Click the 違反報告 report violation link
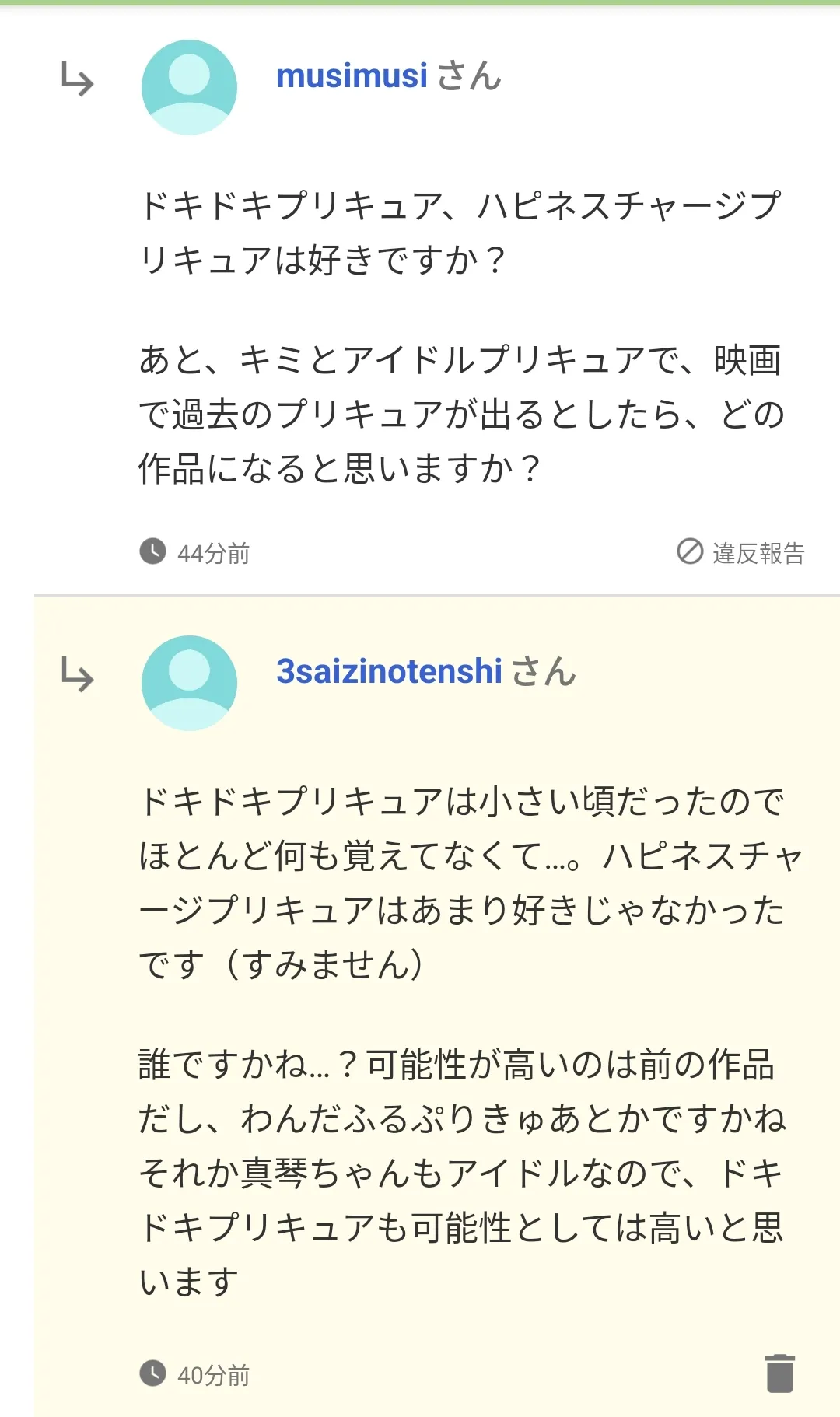The height and width of the screenshot is (1417, 840). pyautogui.click(x=758, y=553)
